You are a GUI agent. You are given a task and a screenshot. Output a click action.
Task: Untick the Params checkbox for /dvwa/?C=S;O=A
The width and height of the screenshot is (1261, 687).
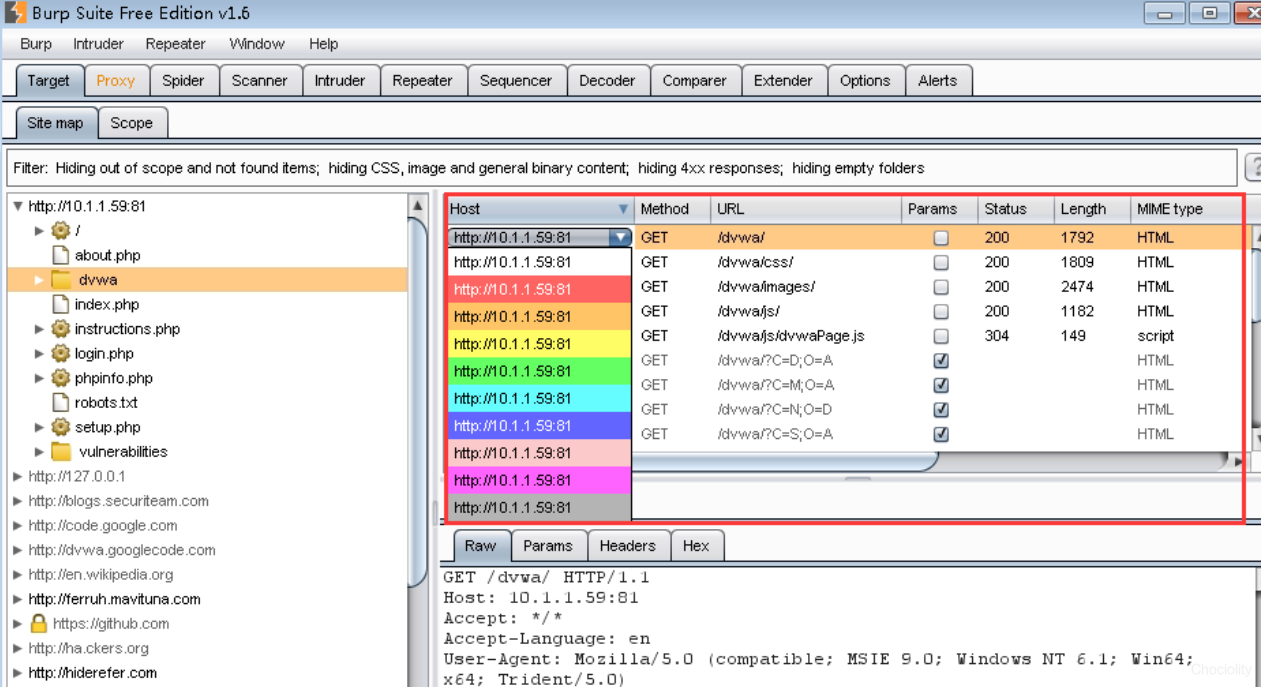[x=940, y=434]
